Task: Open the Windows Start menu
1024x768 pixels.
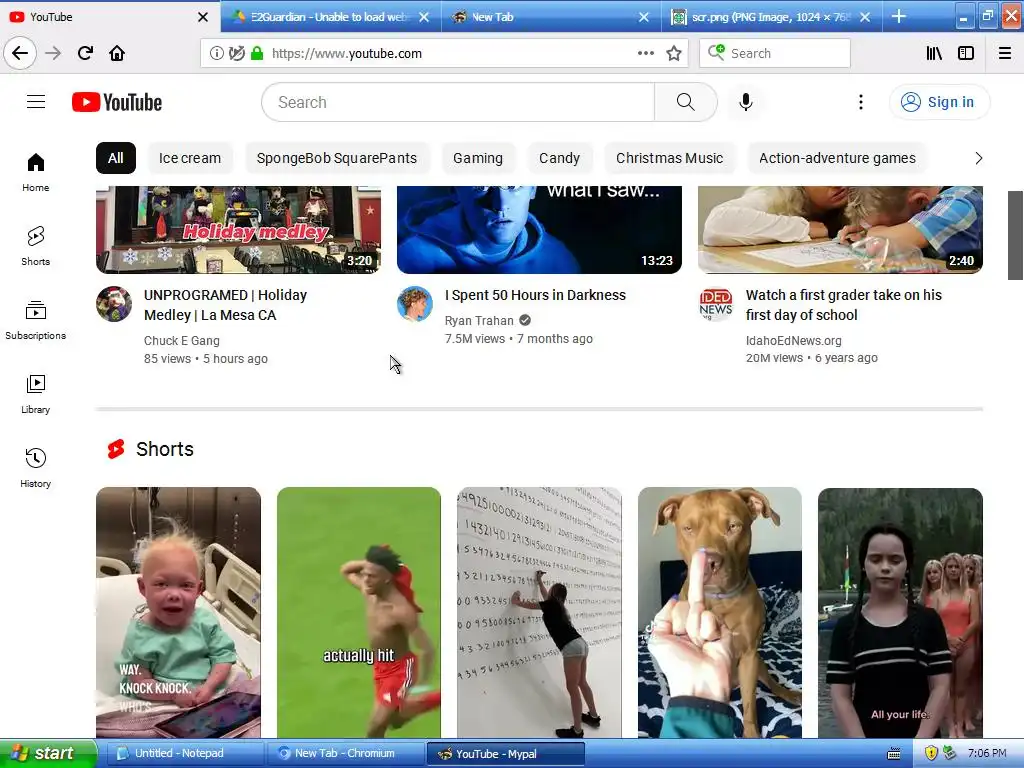Action: click(48, 754)
